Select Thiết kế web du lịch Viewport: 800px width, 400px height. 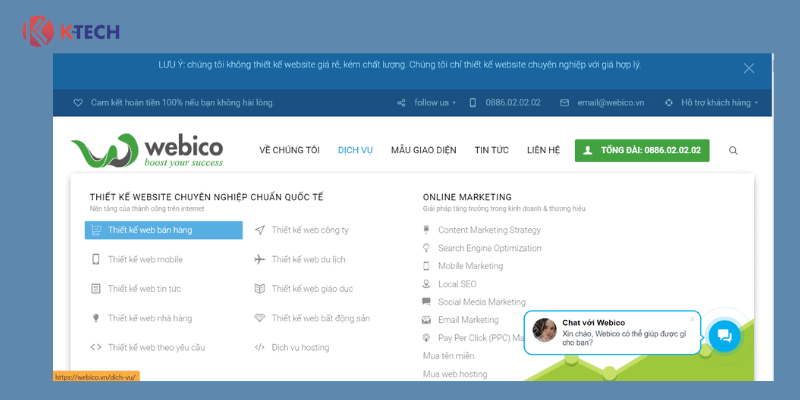point(308,259)
